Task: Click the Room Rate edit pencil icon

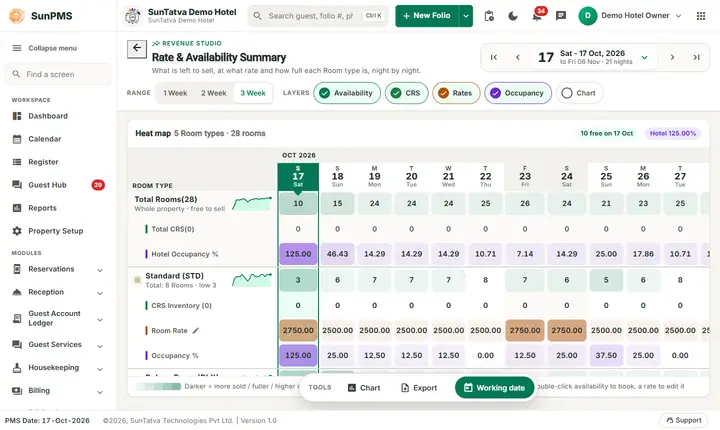Action: (x=196, y=330)
